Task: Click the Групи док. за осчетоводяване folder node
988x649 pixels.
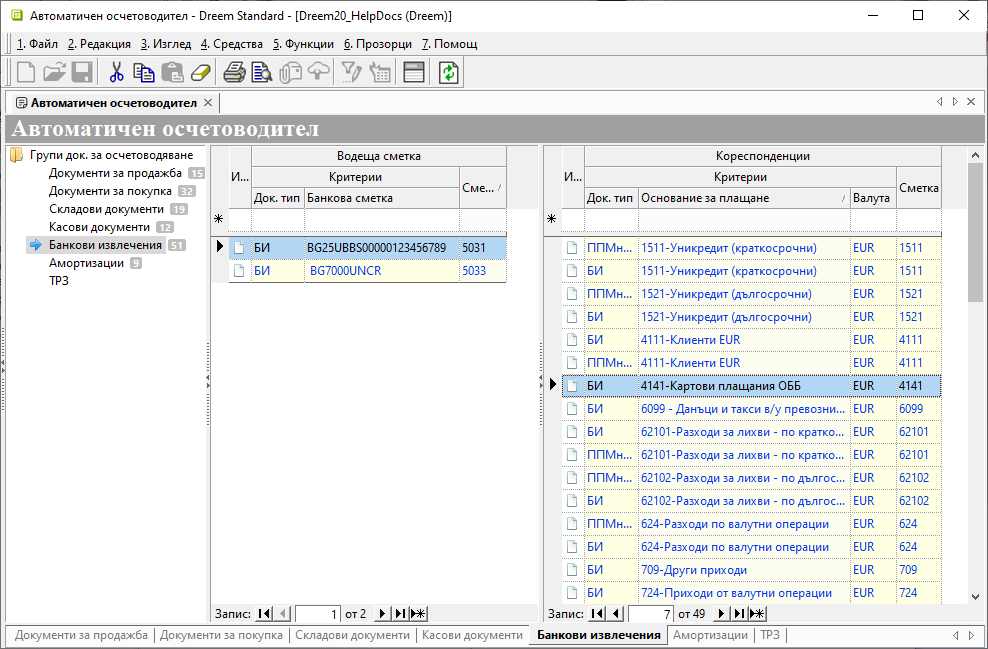Action: (x=111, y=155)
